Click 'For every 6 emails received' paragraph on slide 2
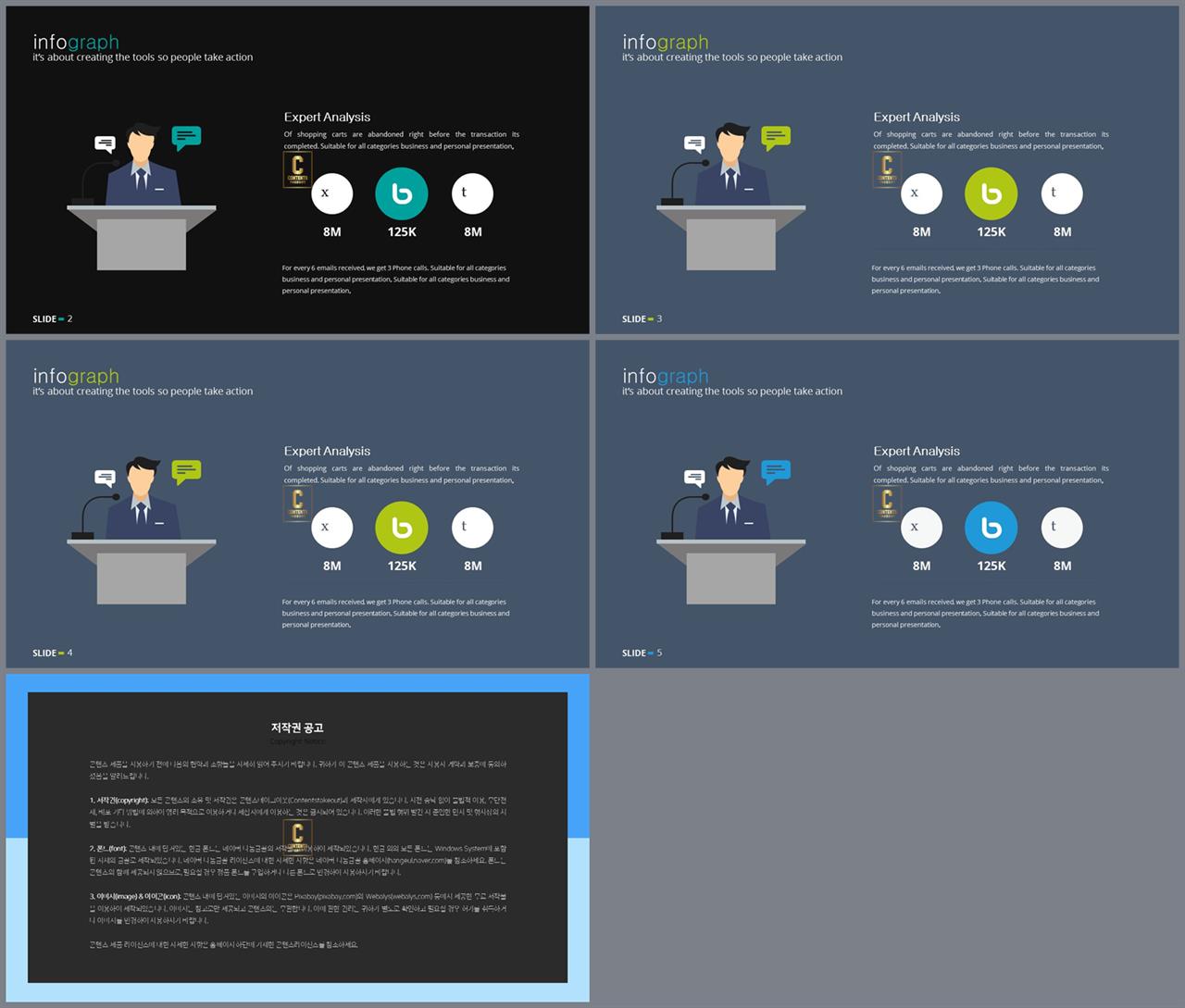The width and height of the screenshot is (1185, 1008). [x=396, y=279]
